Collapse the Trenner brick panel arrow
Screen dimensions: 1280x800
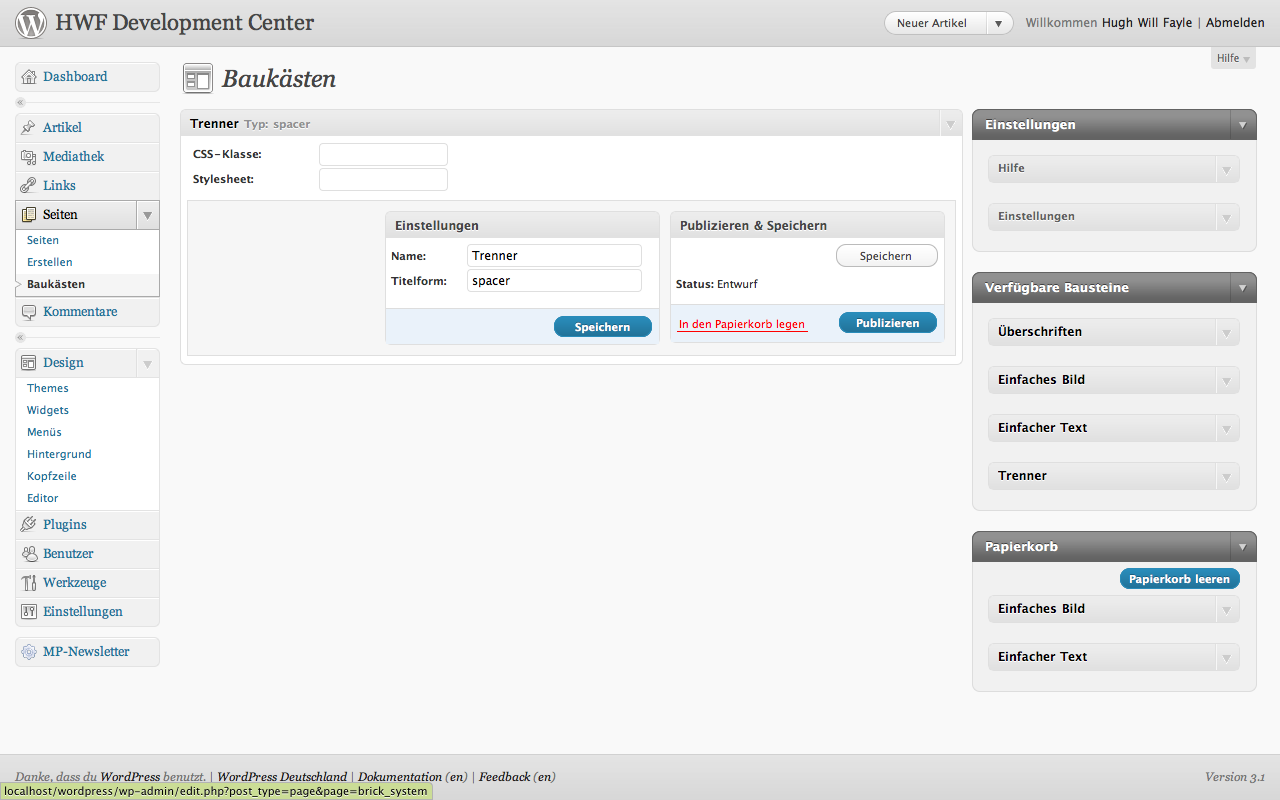[949, 124]
